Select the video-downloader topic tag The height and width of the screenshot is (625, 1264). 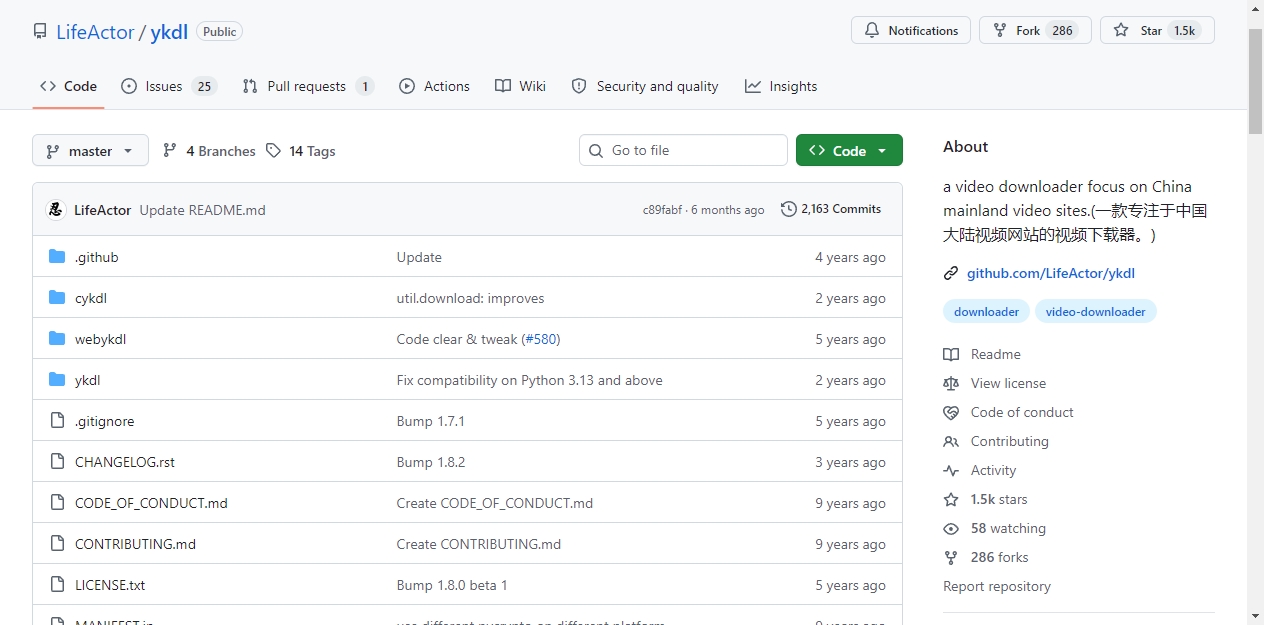[1096, 312]
